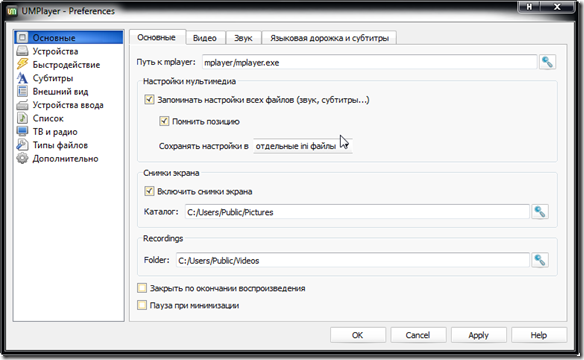This screenshot has width=584, height=360.
Task: Select Устройства in the sidebar list
Action: 69,51
